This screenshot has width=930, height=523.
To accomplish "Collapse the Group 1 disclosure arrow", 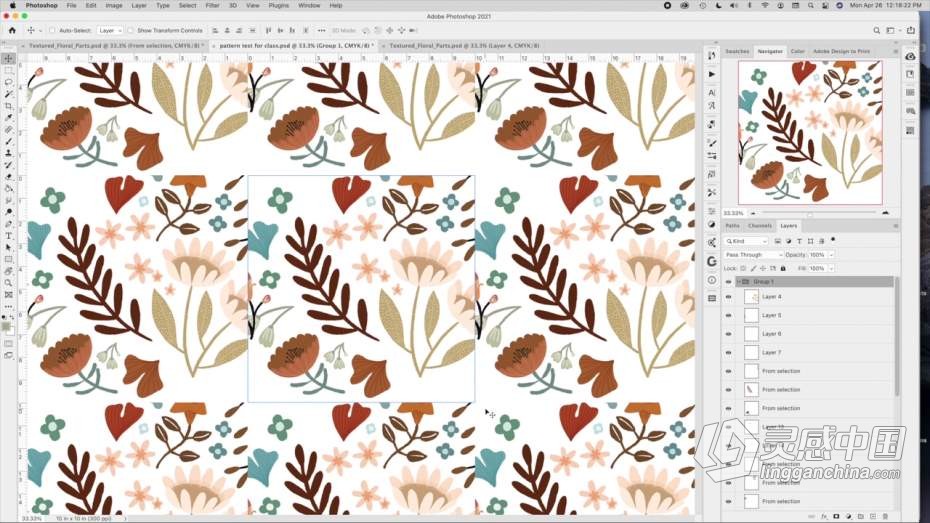I will [739, 282].
